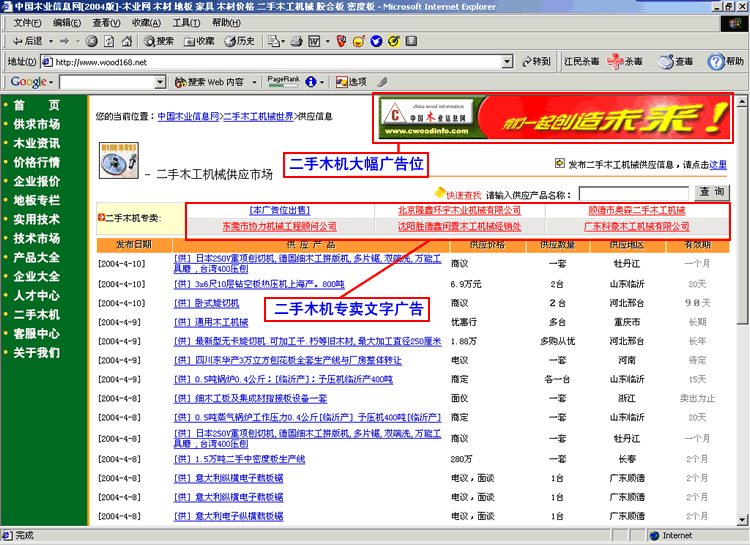750x545 pixels.
Task: Click the Refresh page toolbar icon
Action: [107, 41]
